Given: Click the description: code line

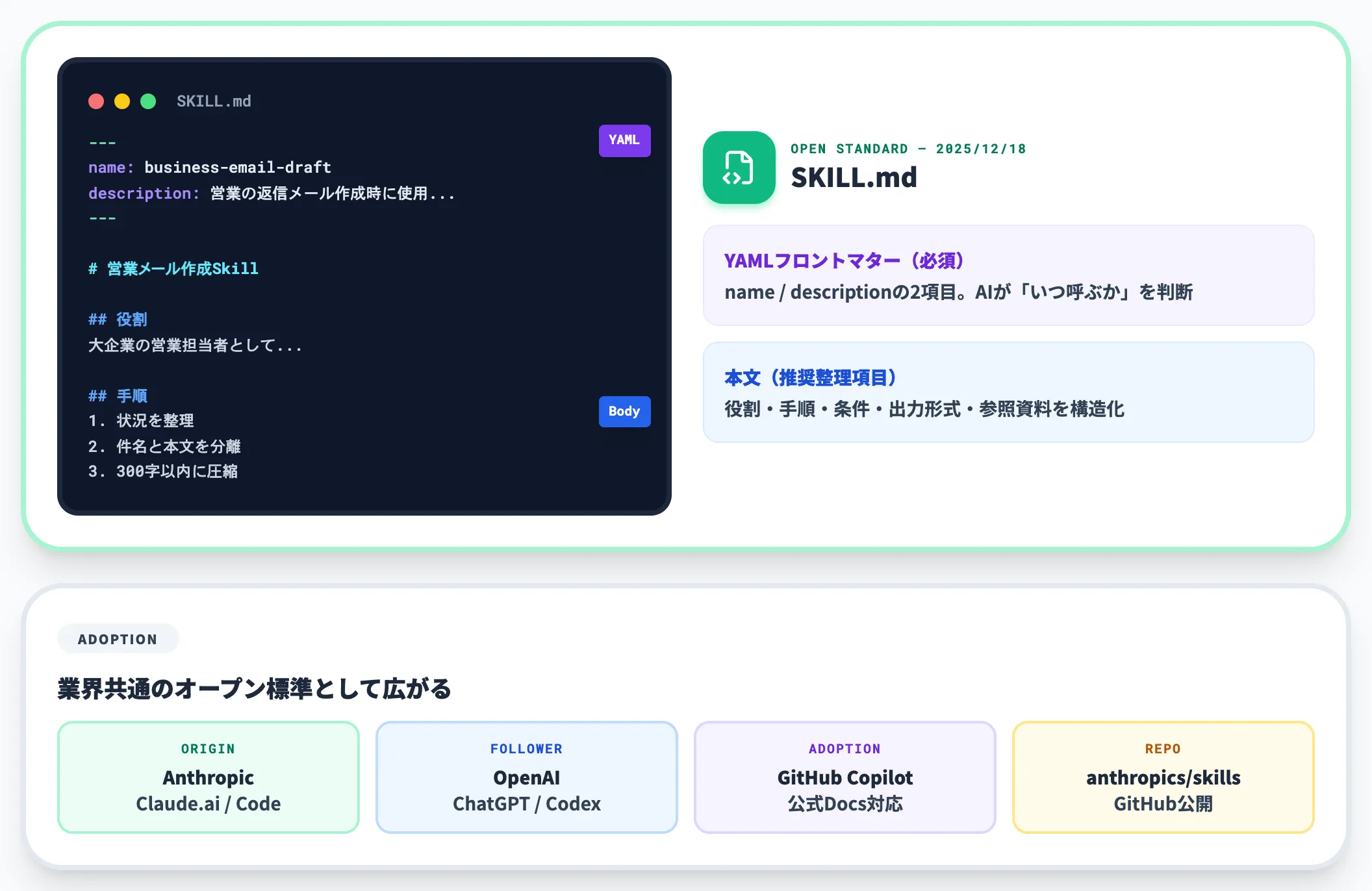Looking at the screenshot, I should coord(272,194).
